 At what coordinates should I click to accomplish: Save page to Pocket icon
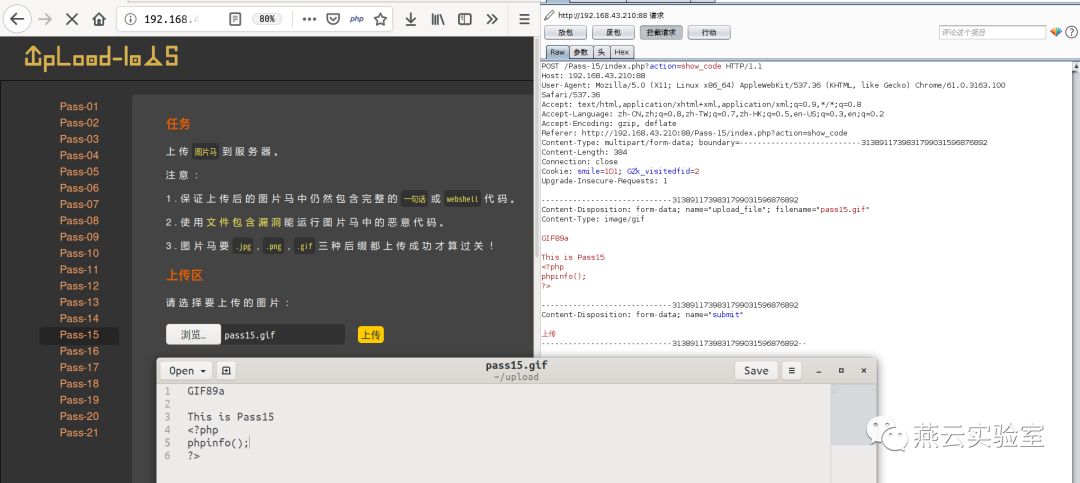pyautogui.click(x=333, y=19)
